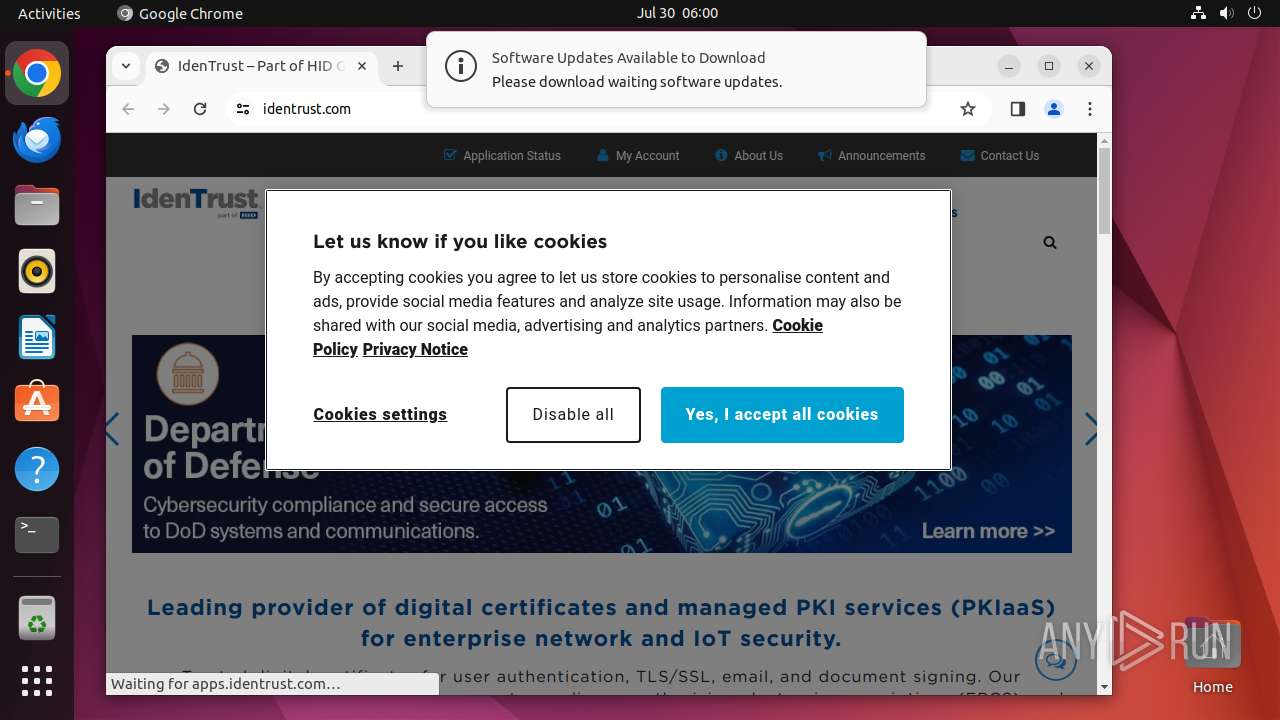Open the Trash icon in dock
Viewport: 1280px width, 720px height.
point(37,618)
